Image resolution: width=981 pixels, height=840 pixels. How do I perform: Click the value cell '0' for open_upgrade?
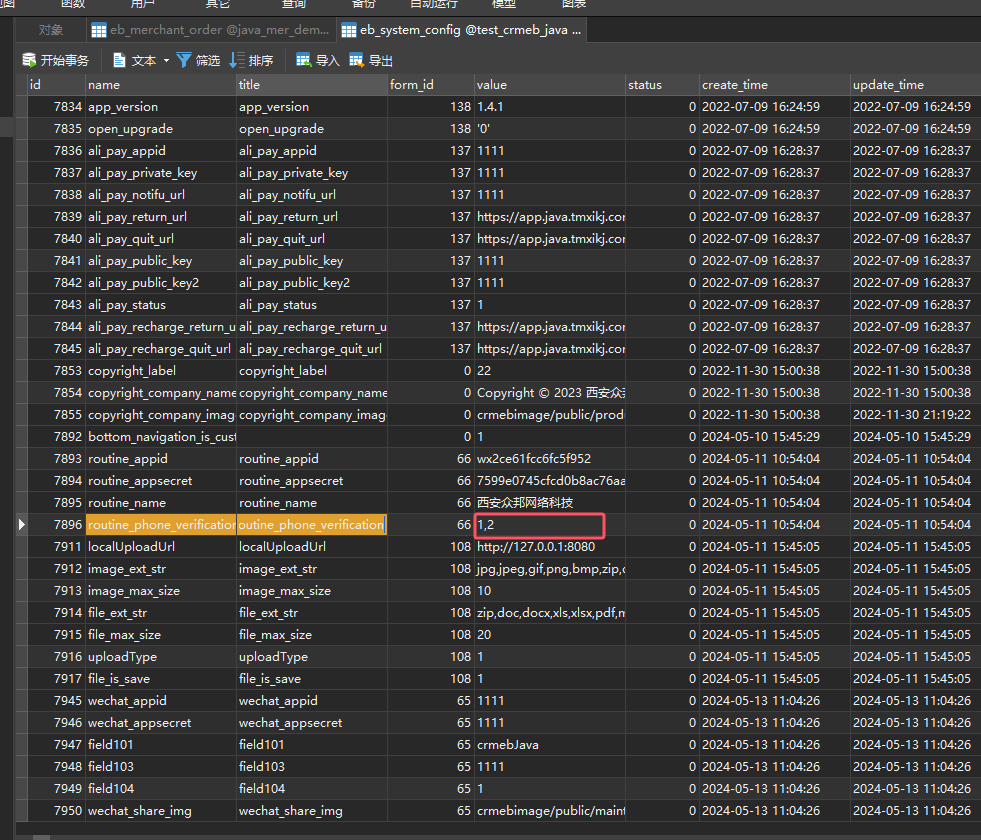[x=549, y=129]
